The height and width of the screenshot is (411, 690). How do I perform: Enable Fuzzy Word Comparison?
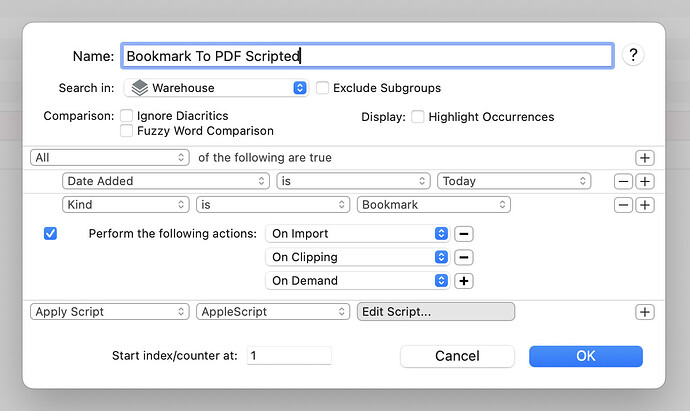(127, 131)
